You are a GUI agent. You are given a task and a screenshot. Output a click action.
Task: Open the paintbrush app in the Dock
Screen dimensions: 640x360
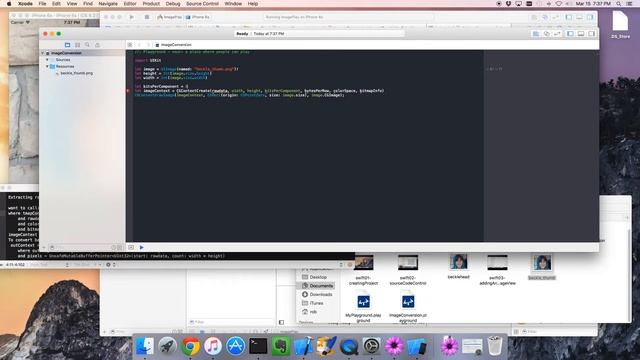327,346
